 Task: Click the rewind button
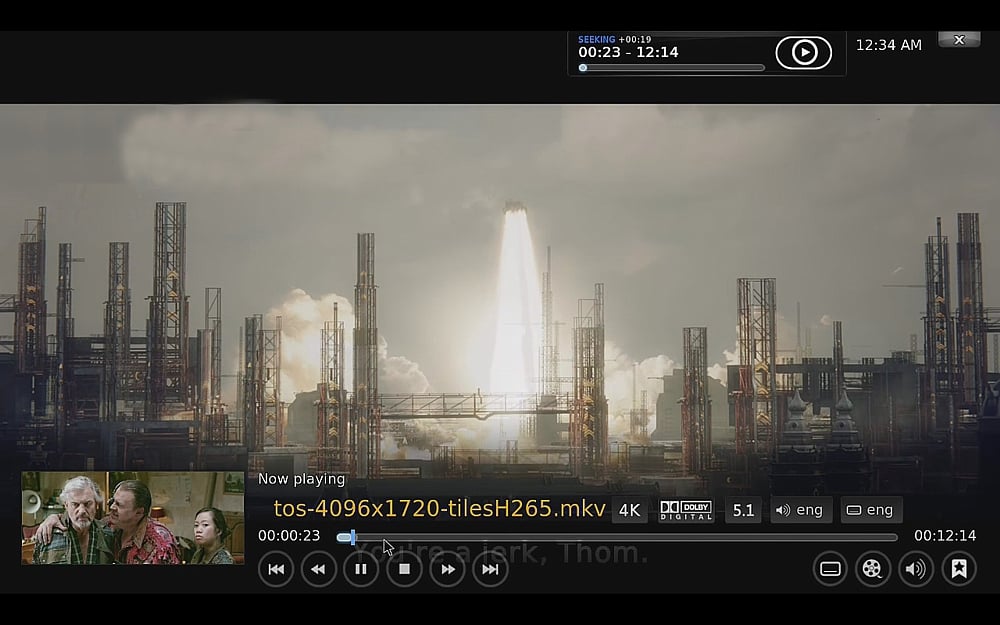[x=318, y=569]
